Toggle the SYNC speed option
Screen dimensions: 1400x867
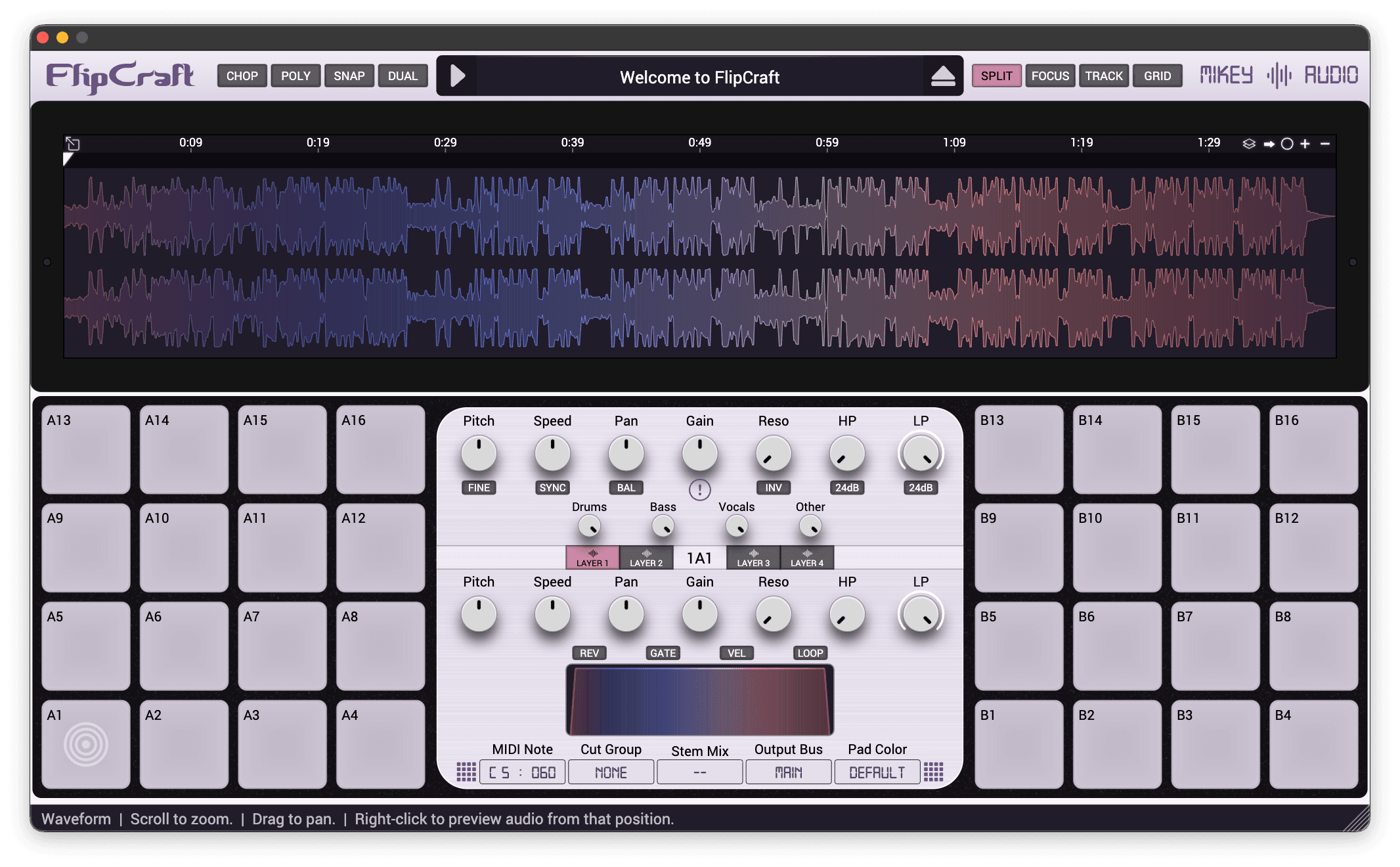(x=552, y=487)
